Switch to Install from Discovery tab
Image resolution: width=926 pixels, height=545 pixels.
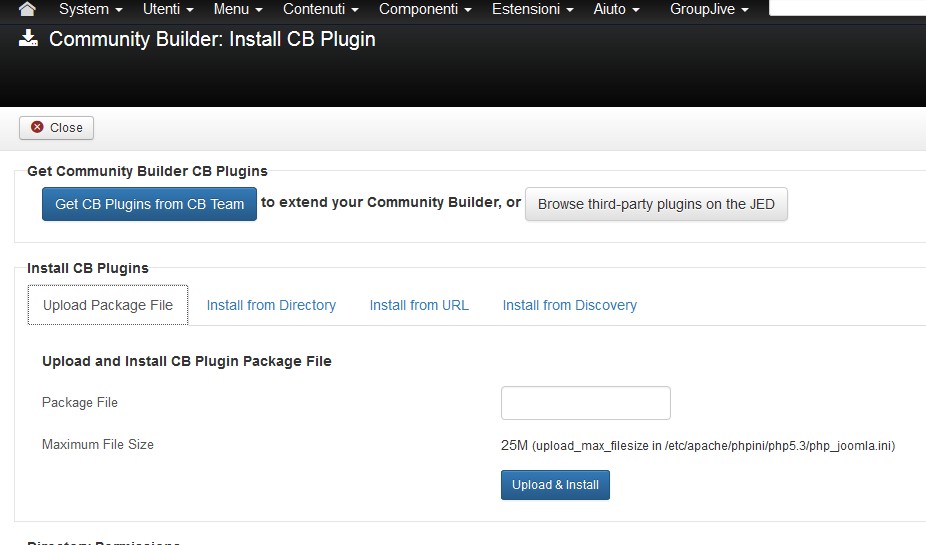point(569,305)
